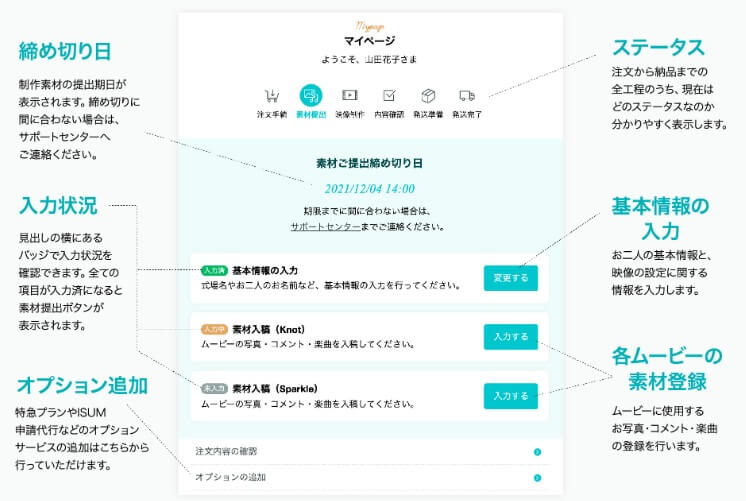This screenshot has width=746, height=501.
Task: Click the 映像制作 video play icon
Action: [349, 96]
